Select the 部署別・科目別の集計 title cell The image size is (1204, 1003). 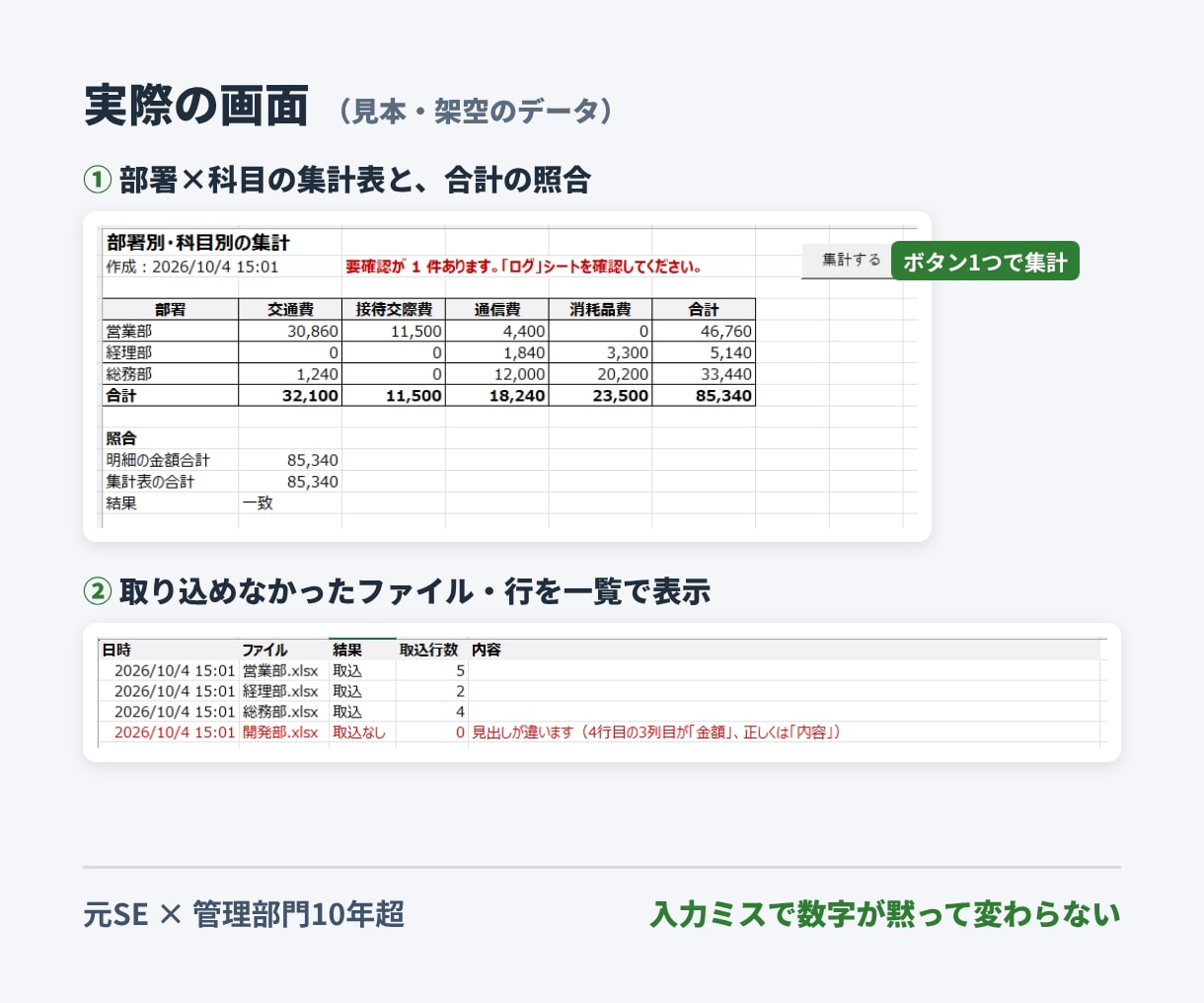[x=198, y=243]
